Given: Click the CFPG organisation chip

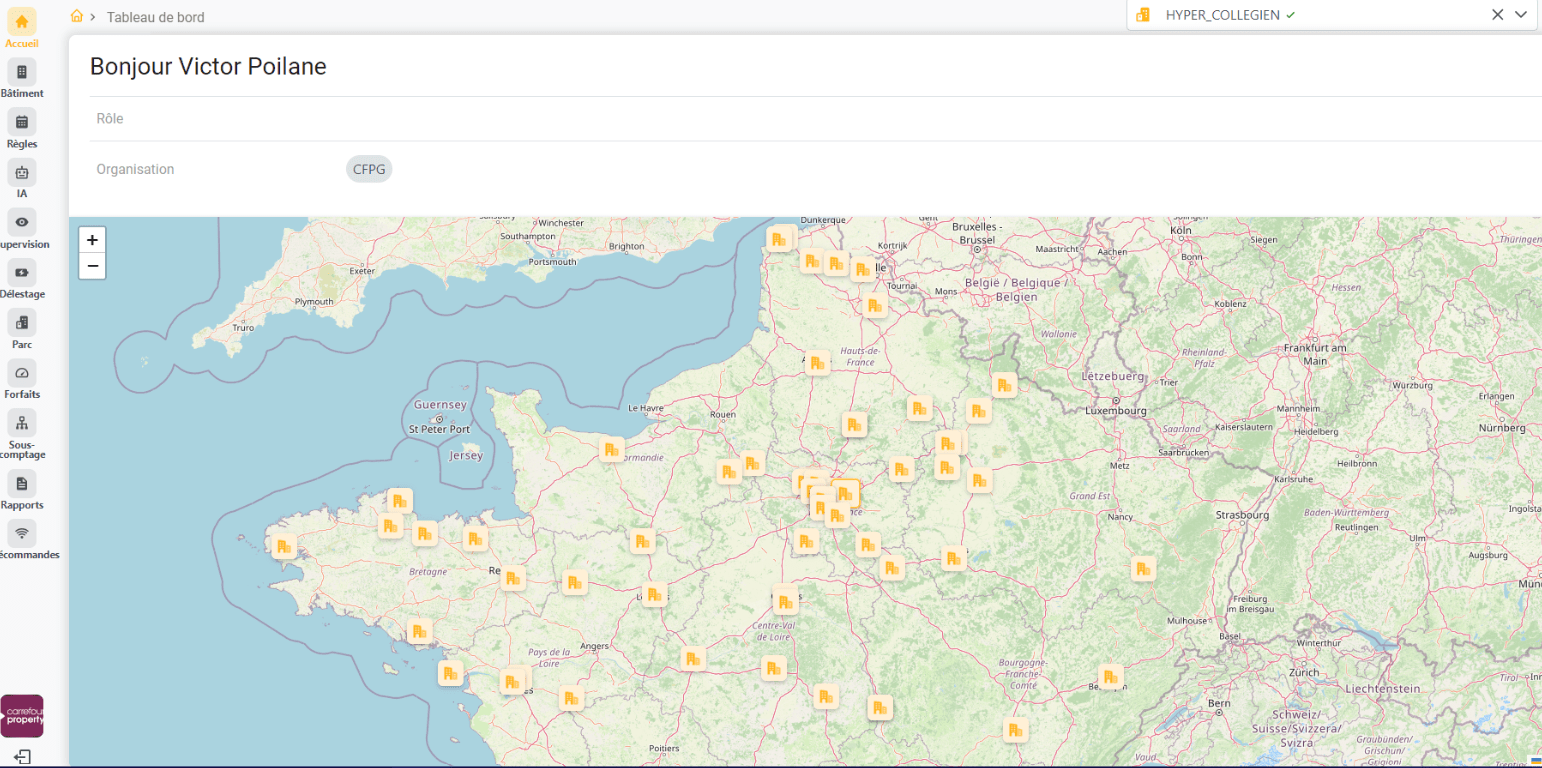Looking at the screenshot, I should pyautogui.click(x=369, y=169).
